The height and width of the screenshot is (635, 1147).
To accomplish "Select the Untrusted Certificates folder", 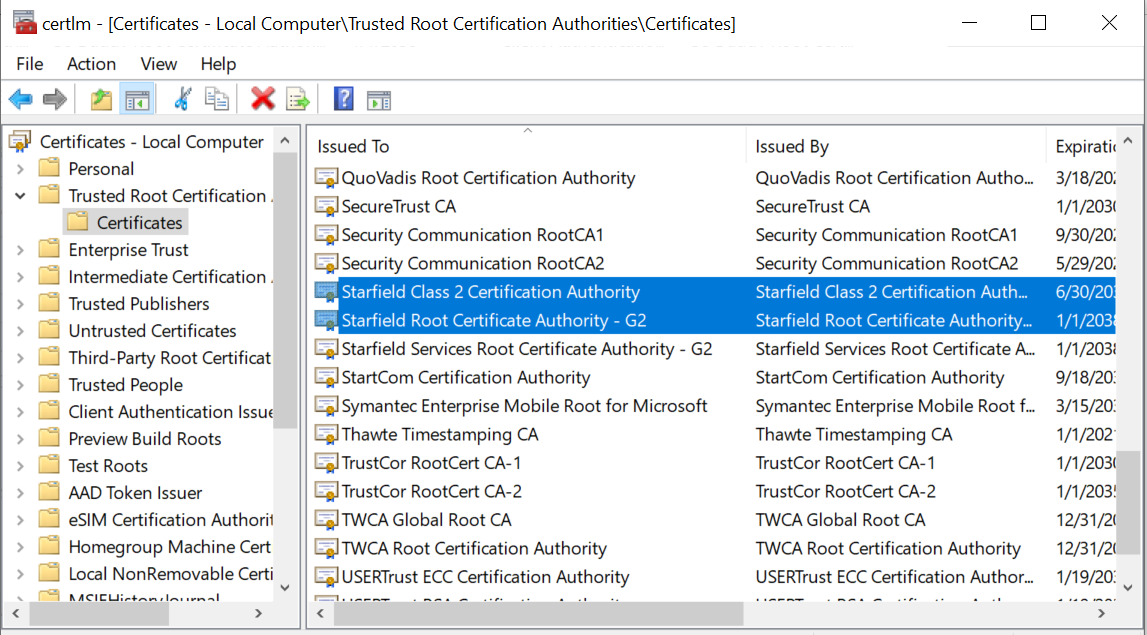I will coord(152,331).
